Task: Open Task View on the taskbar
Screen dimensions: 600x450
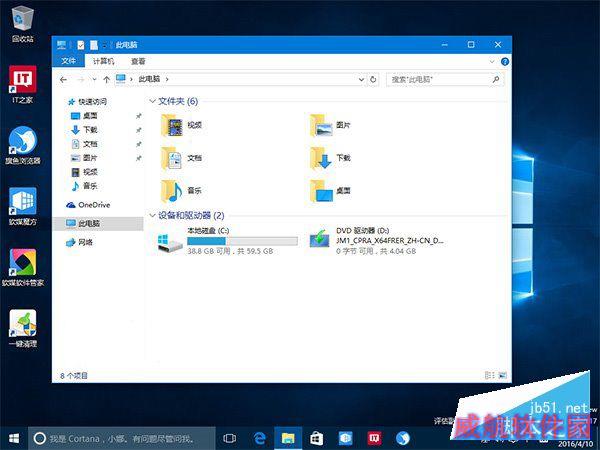Action: click(230, 438)
